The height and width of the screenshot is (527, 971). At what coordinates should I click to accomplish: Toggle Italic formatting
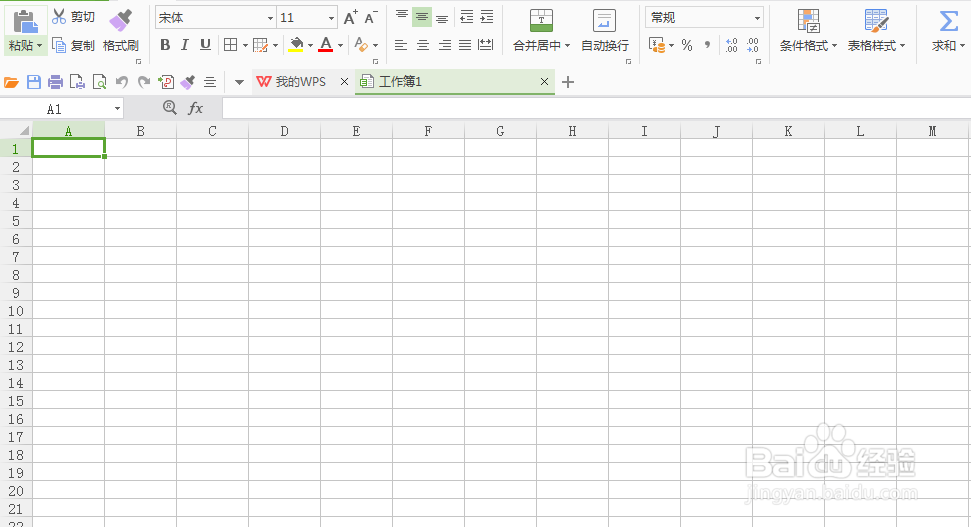185,45
